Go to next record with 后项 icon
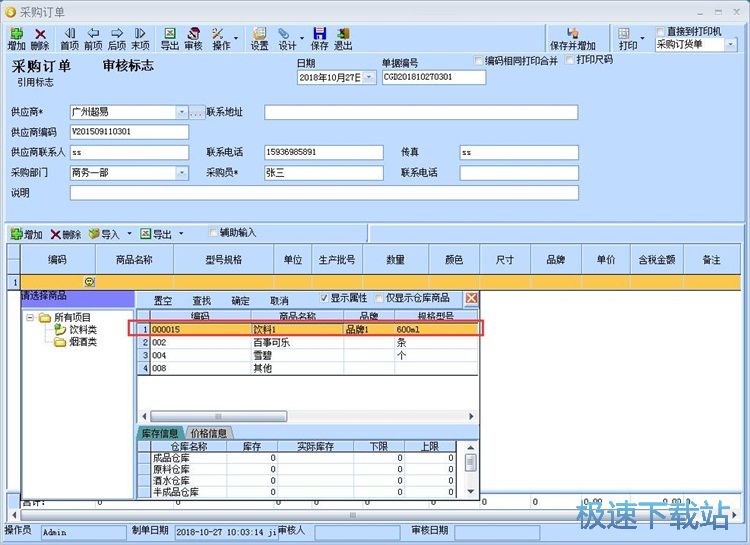750x545 pixels. coord(117,33)
